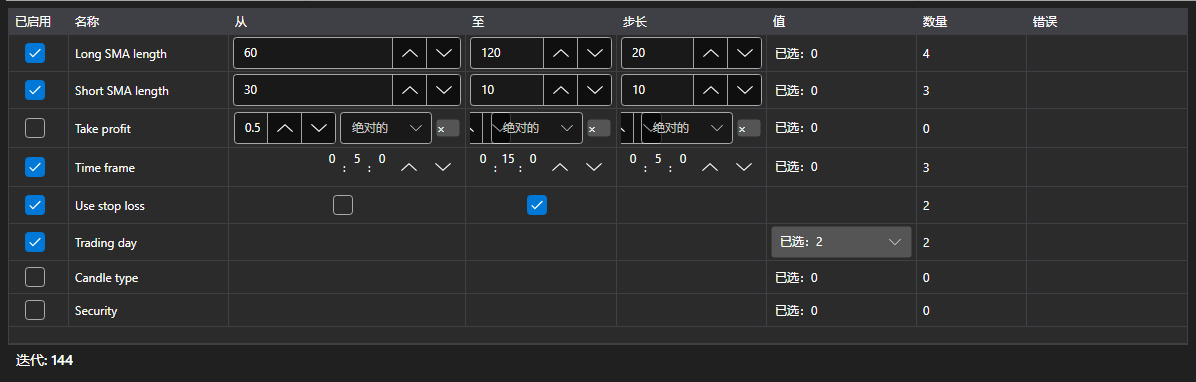Enable the Take profit parameter
Screen dimensions: 1196x382
coord(35,128)
